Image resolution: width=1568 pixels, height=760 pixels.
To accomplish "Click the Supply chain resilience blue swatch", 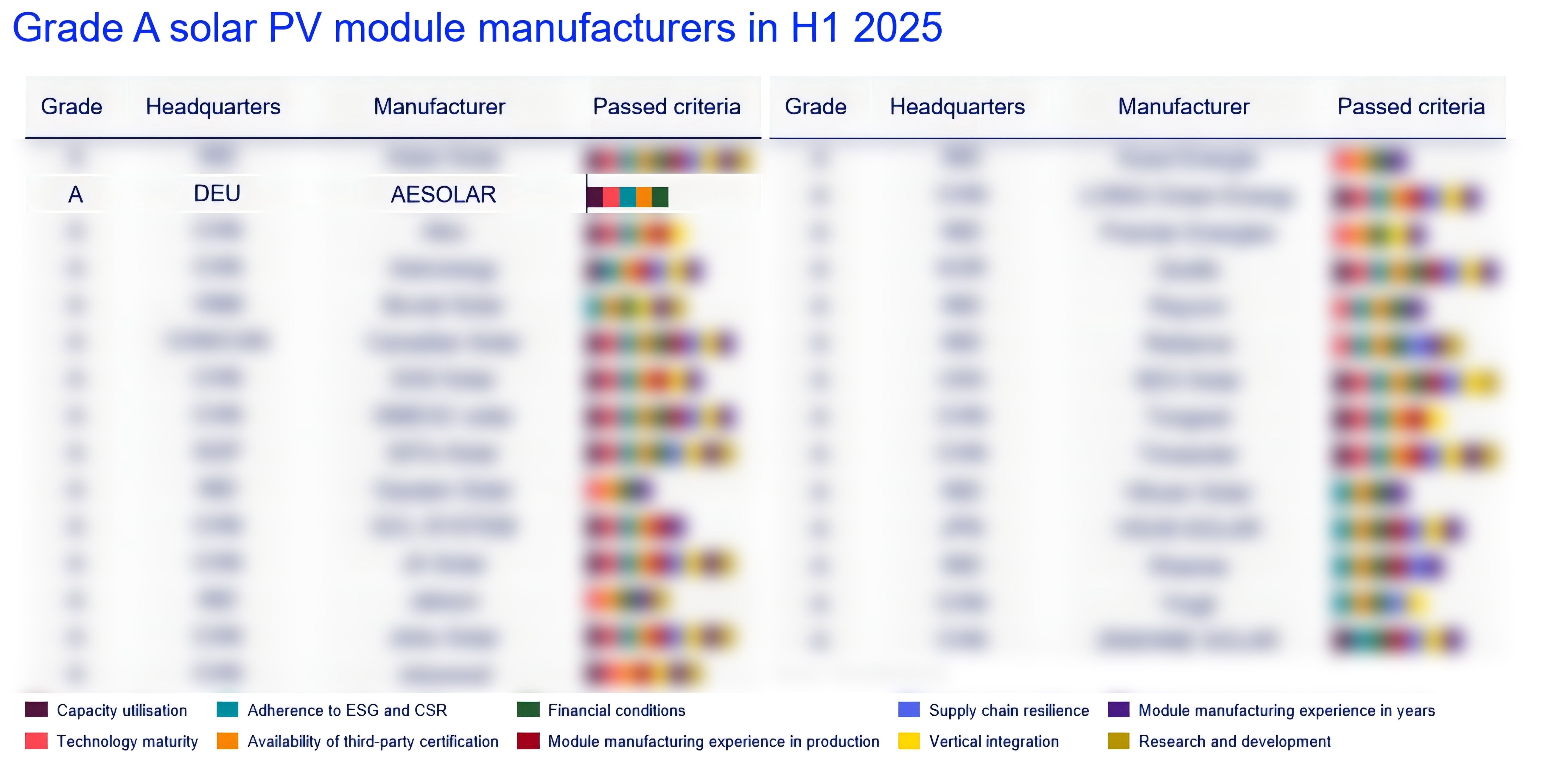I will point(909,709).
